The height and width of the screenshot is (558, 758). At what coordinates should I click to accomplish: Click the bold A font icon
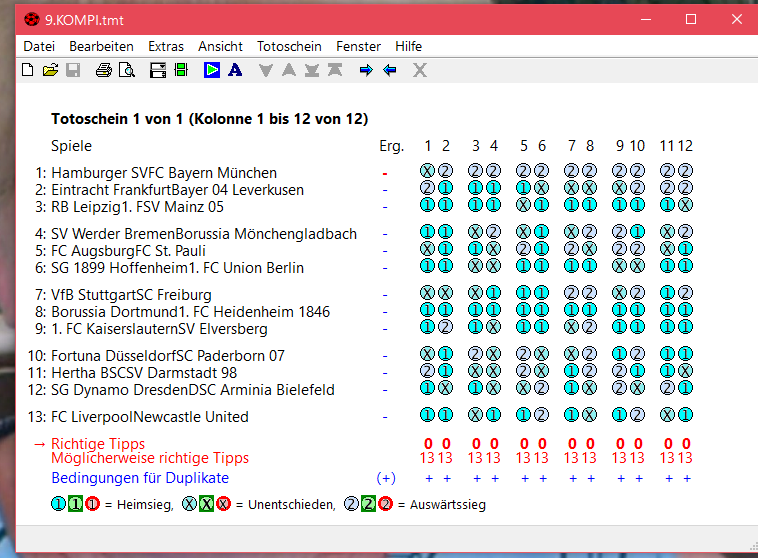[235, 70]
